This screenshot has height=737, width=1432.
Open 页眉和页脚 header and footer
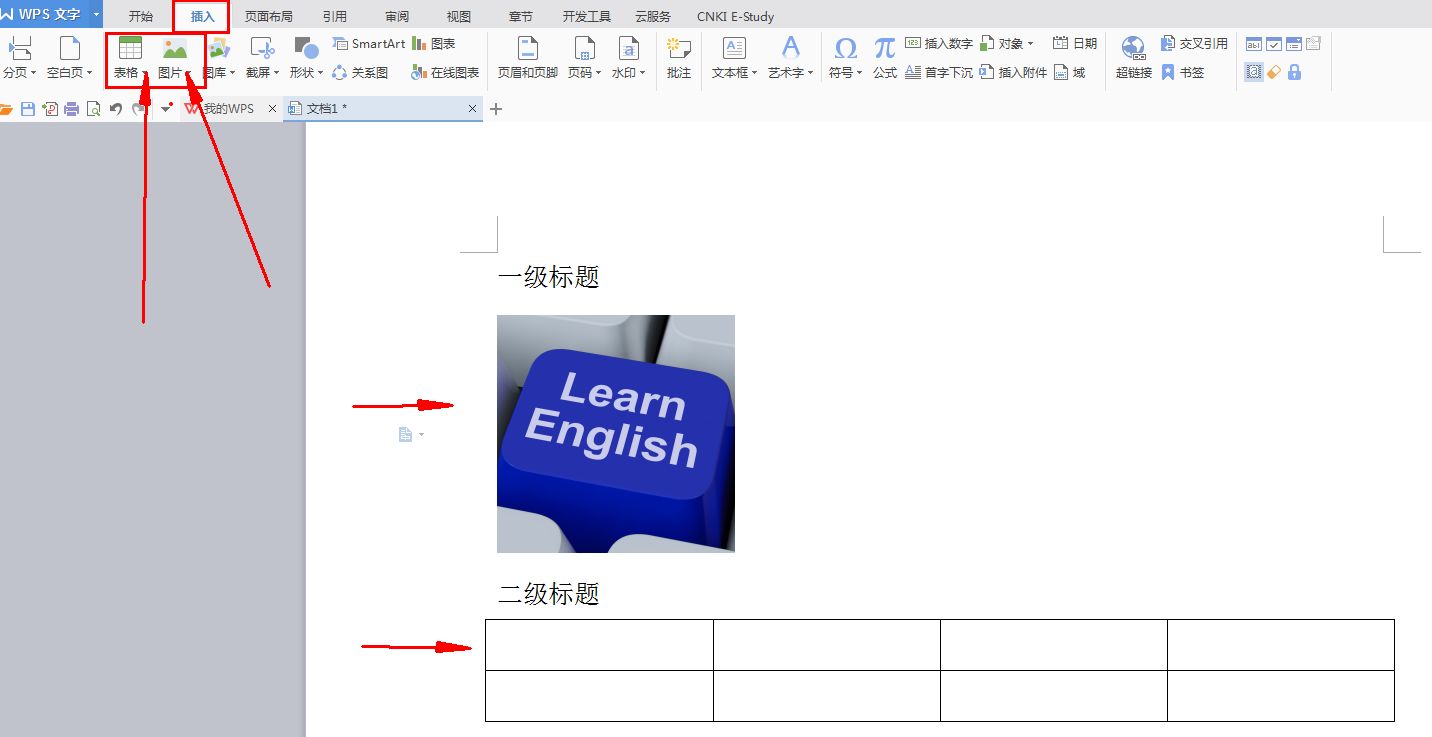coord(528,57)
